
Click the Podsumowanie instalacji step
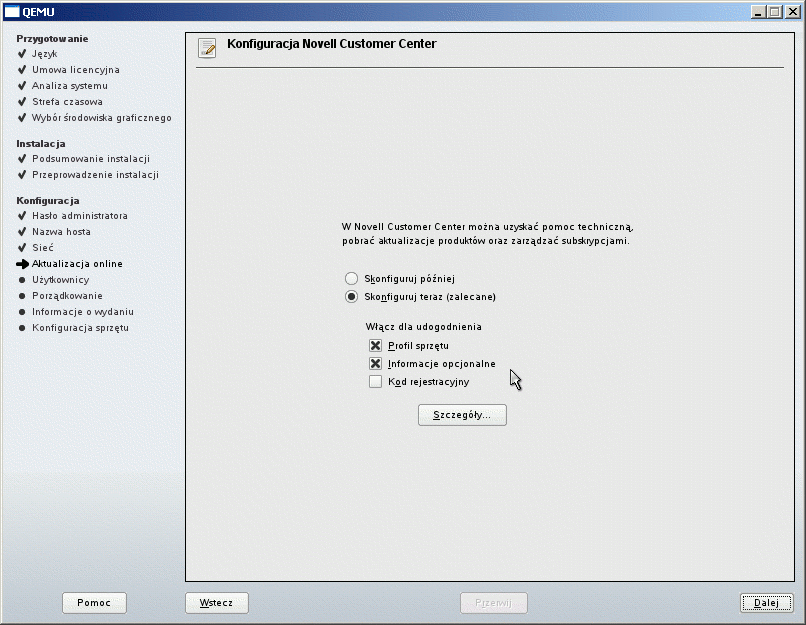coord(91,159)
